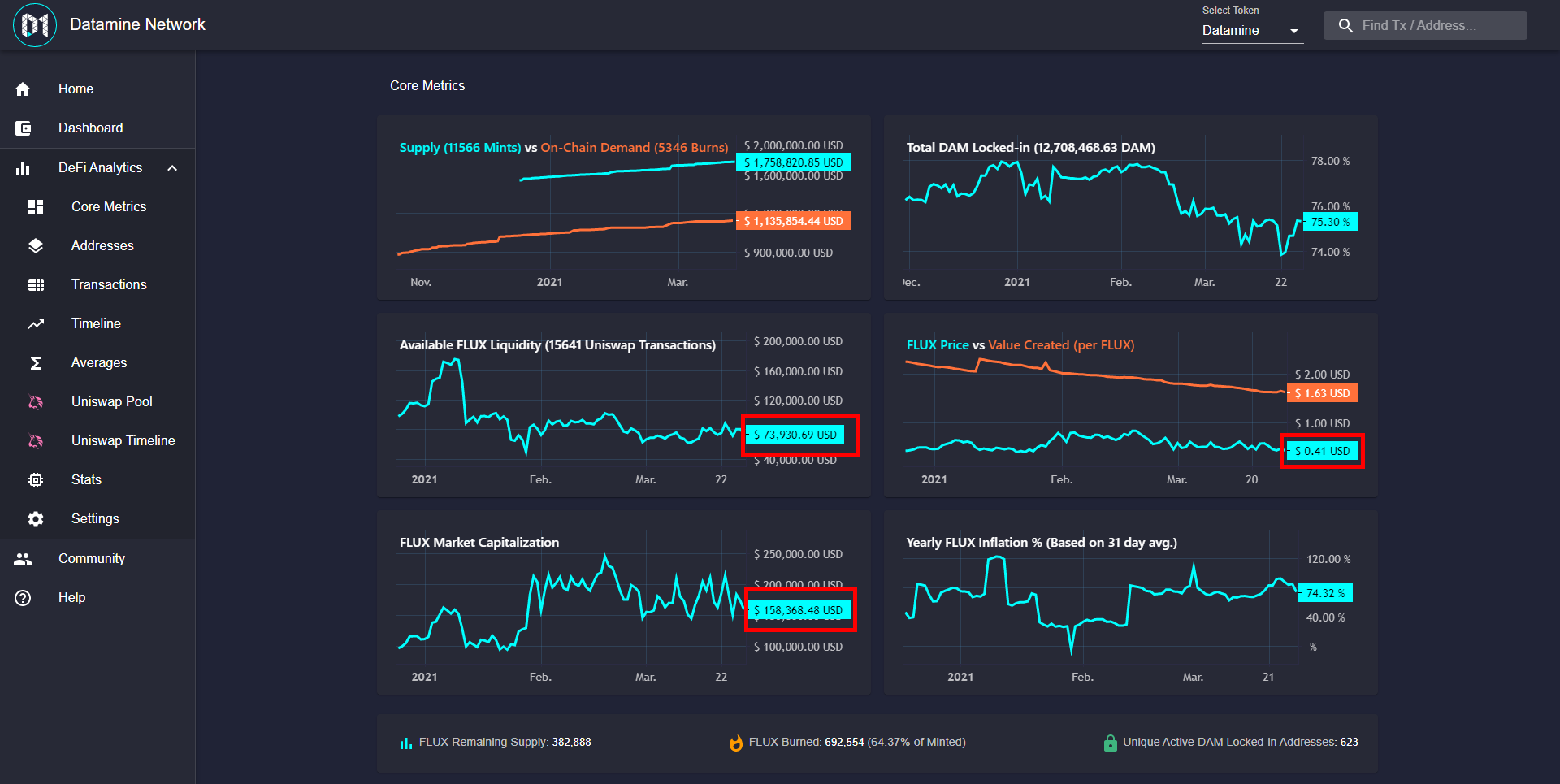Screen dimensions: 1560x784
Task: Click the $ 1,135,854.44 USD demand label
Action: click(793, 221)
